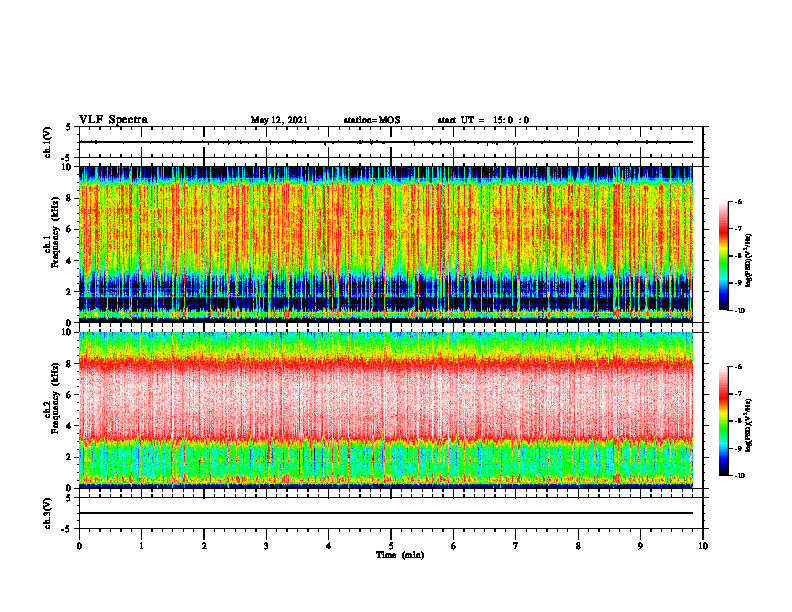Viewport: 792px width, 612px height.
Task: Click the "-10" label on ch.1 color bar
Action: (x=739, y=311)
